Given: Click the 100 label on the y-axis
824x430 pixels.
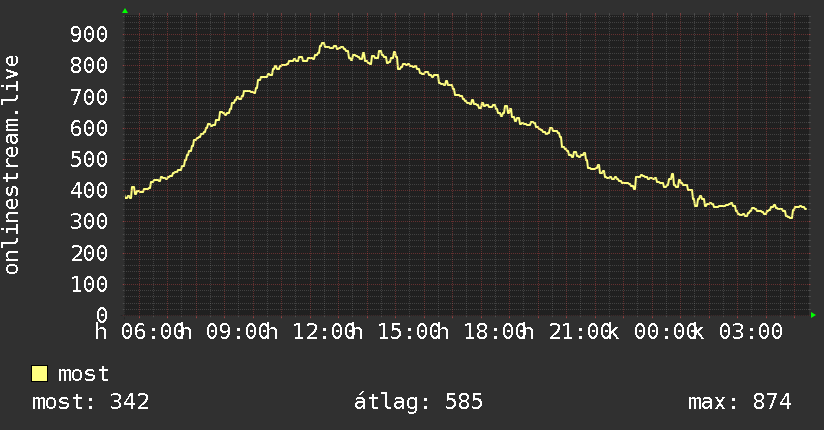Looking at the screenshot, I should coord(89,284).
